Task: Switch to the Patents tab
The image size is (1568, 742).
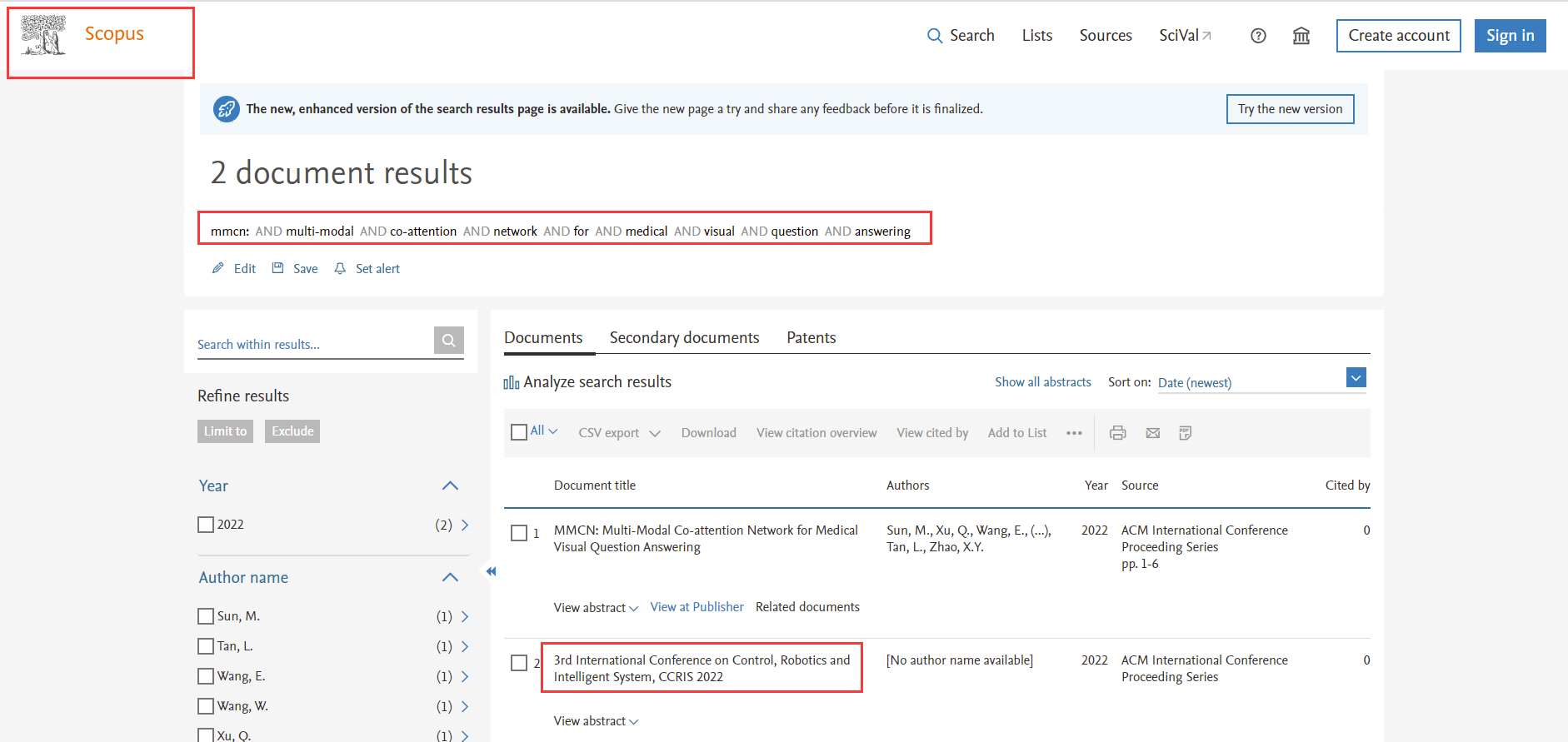Action: tap(811, 338)
